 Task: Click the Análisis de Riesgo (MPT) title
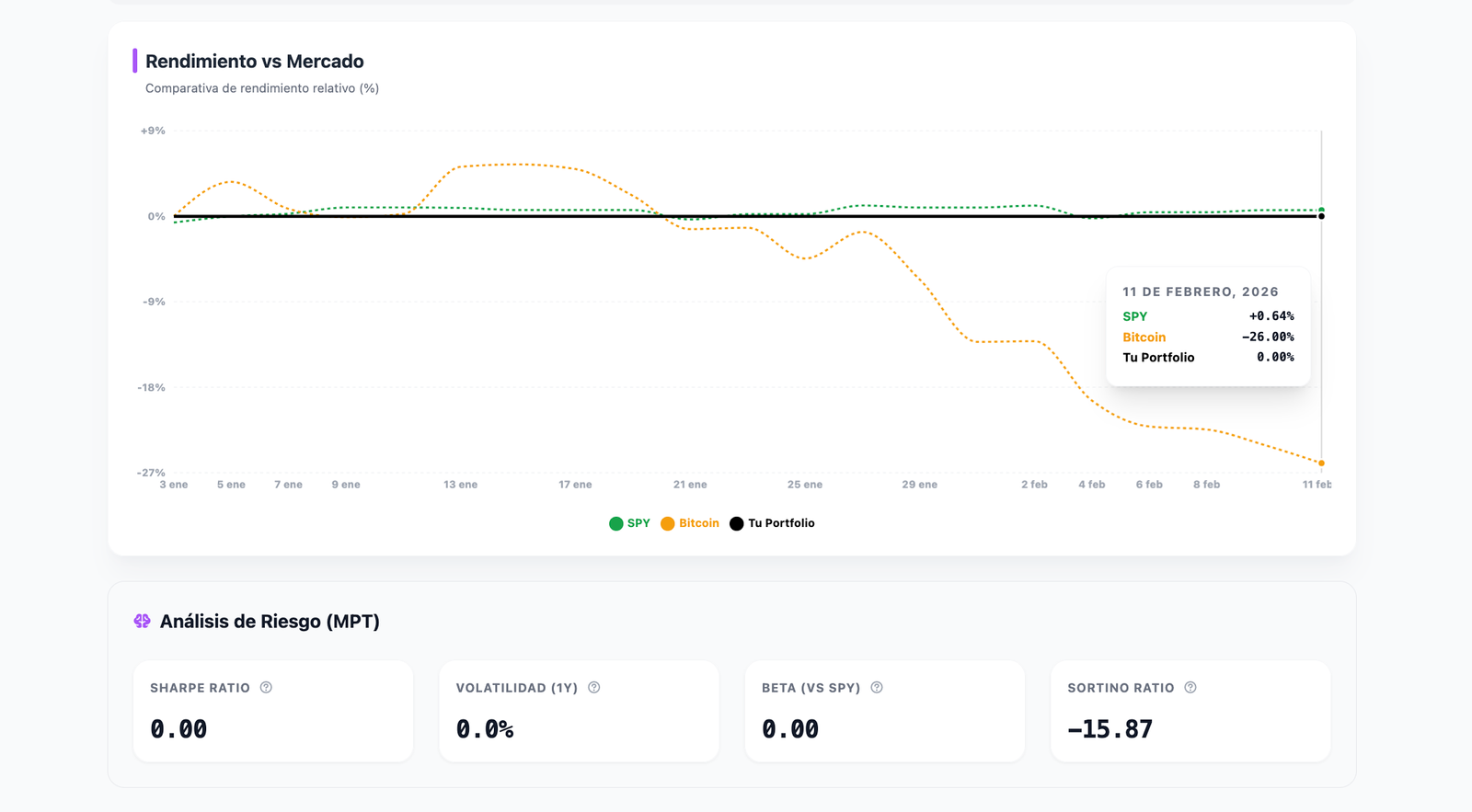pyautogui.click(x=270, y=622)
